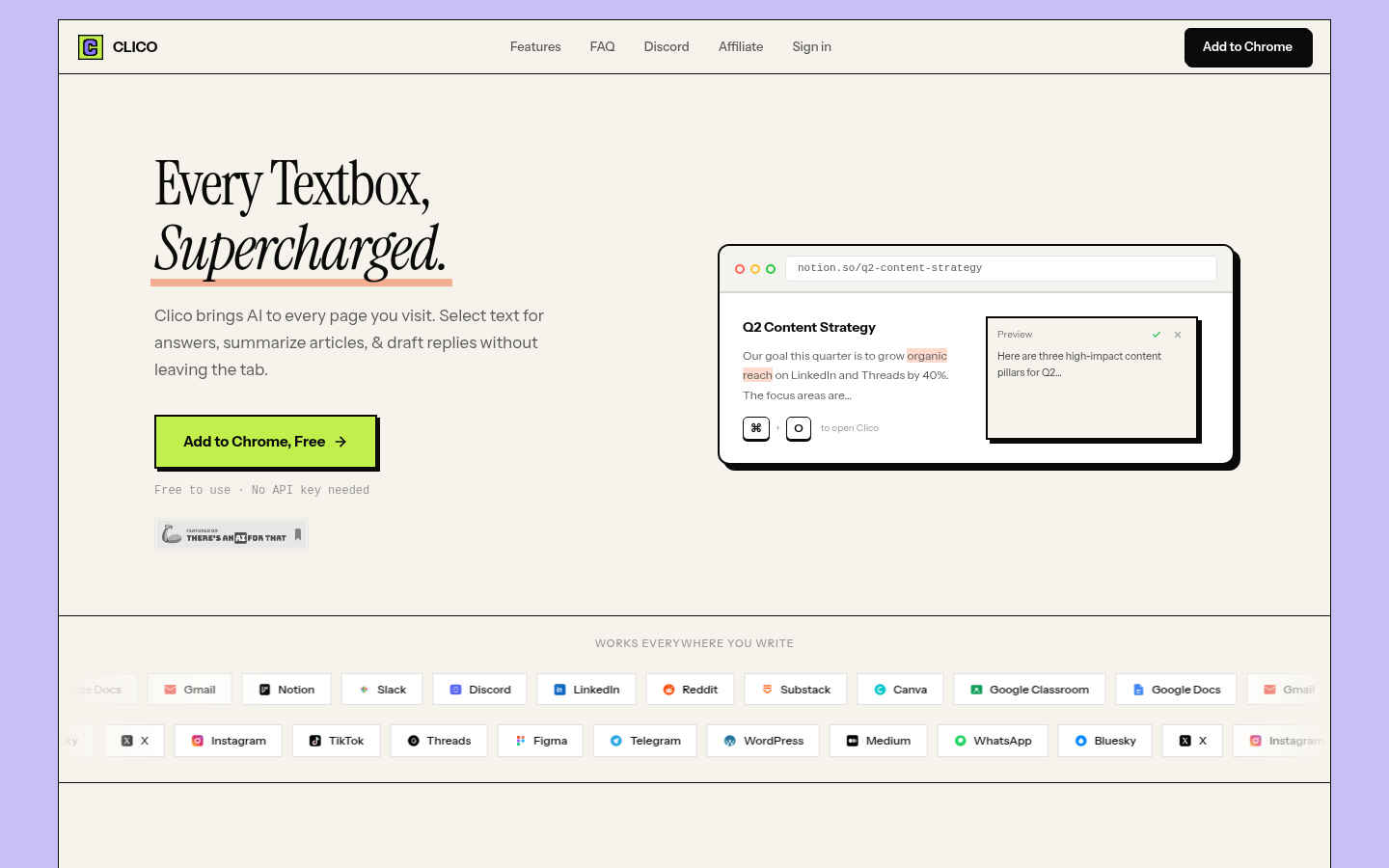Click the Canva chip
Image resolution: width=1389 pixels, height=868 pixels.
coord(900,690)
